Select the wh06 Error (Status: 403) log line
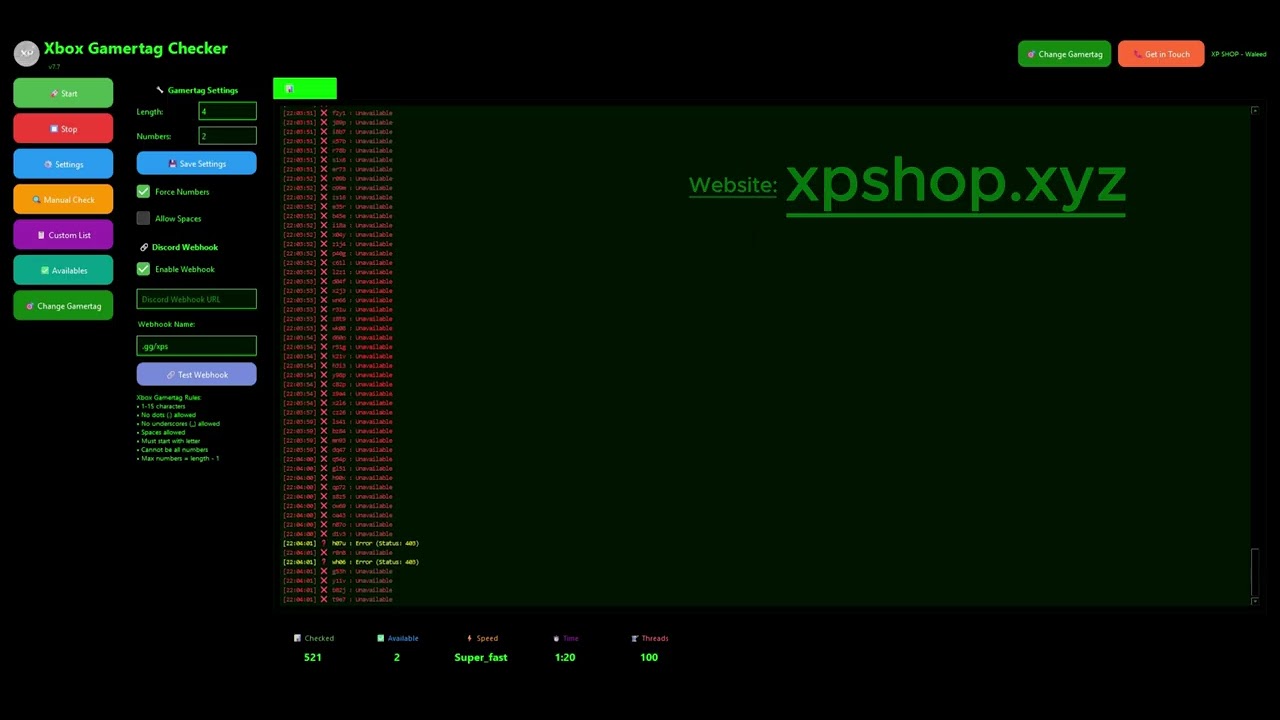Viewport: 1280px width, 720px height. point(351,562)
